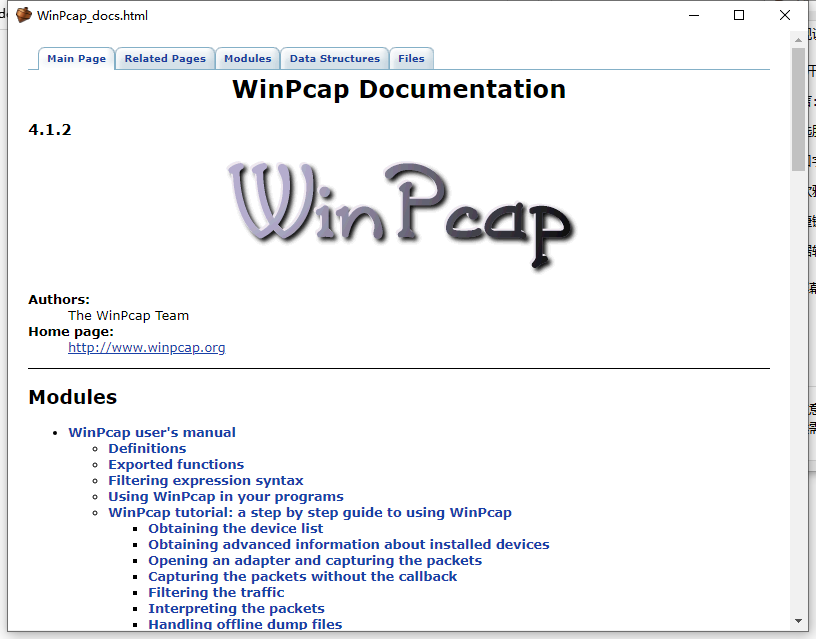Open Interpreting the packets link
This screenshot has width=816, height=639.
pyautogui.click(x=236, y=609)
